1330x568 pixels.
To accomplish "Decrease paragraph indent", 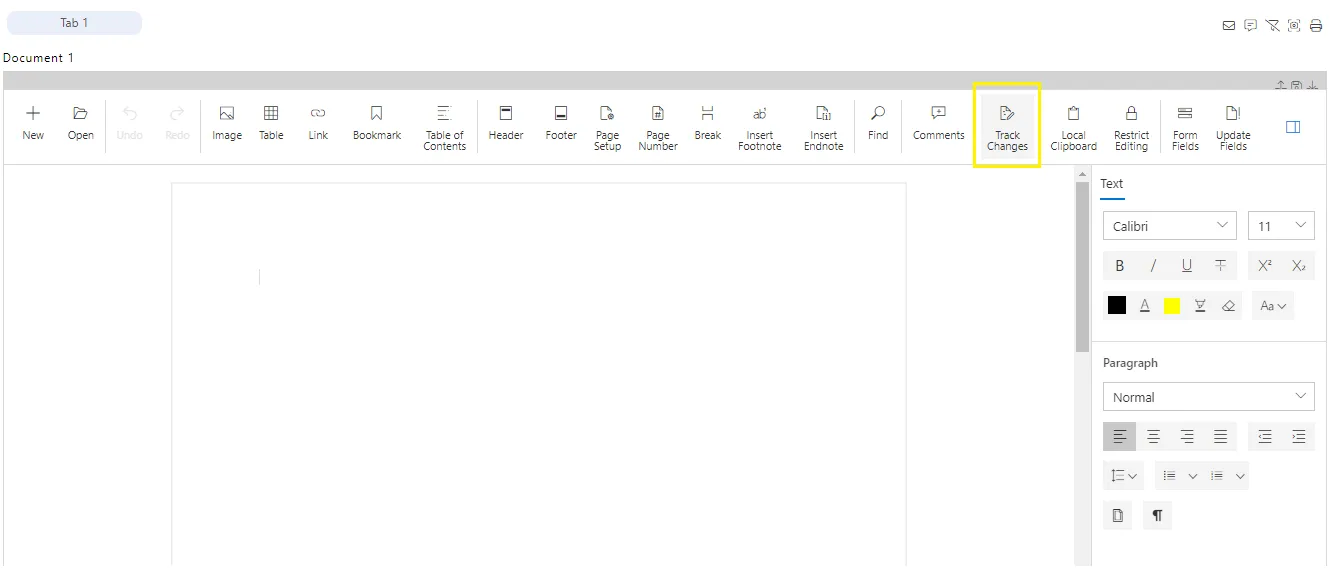I will [1265, 436].
